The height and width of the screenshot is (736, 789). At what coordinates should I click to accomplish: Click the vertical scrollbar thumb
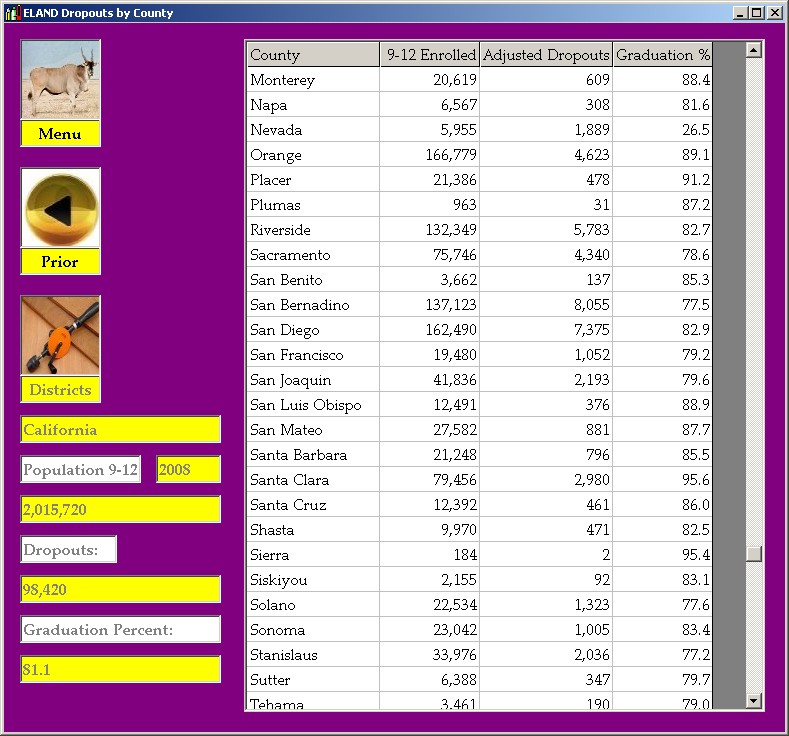pyautogui.click(x=754, y=554)
